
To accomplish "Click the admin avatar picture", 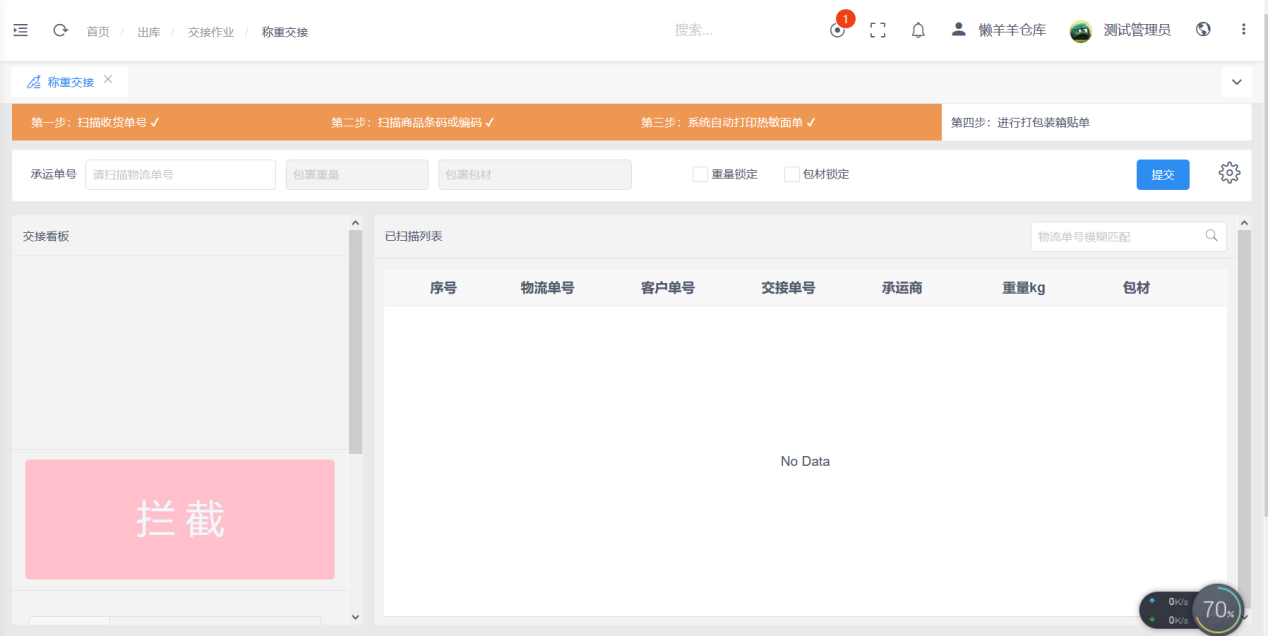I will (1081, 31).
